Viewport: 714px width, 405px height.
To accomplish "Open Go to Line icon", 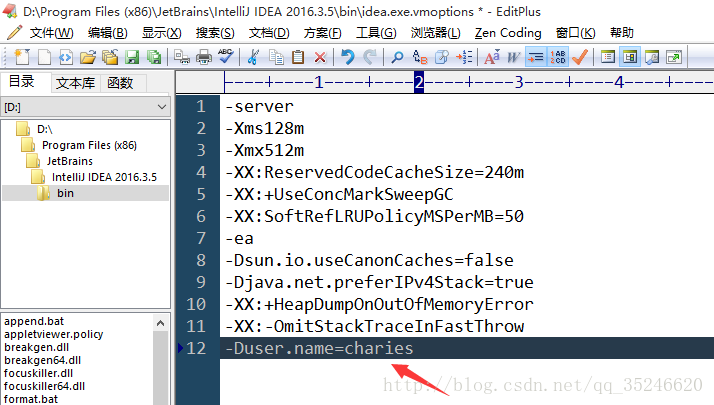I will point(464,57).
